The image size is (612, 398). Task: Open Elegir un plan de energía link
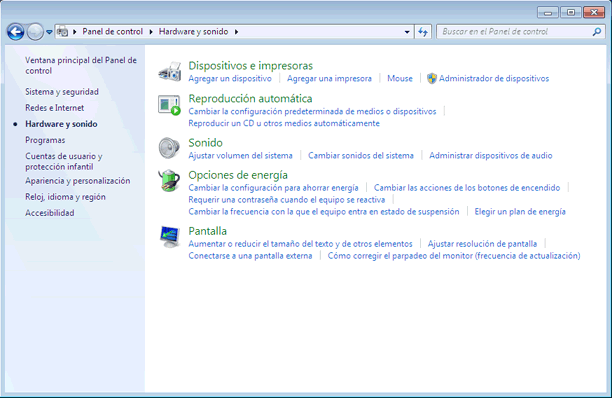tap(520, 212)
